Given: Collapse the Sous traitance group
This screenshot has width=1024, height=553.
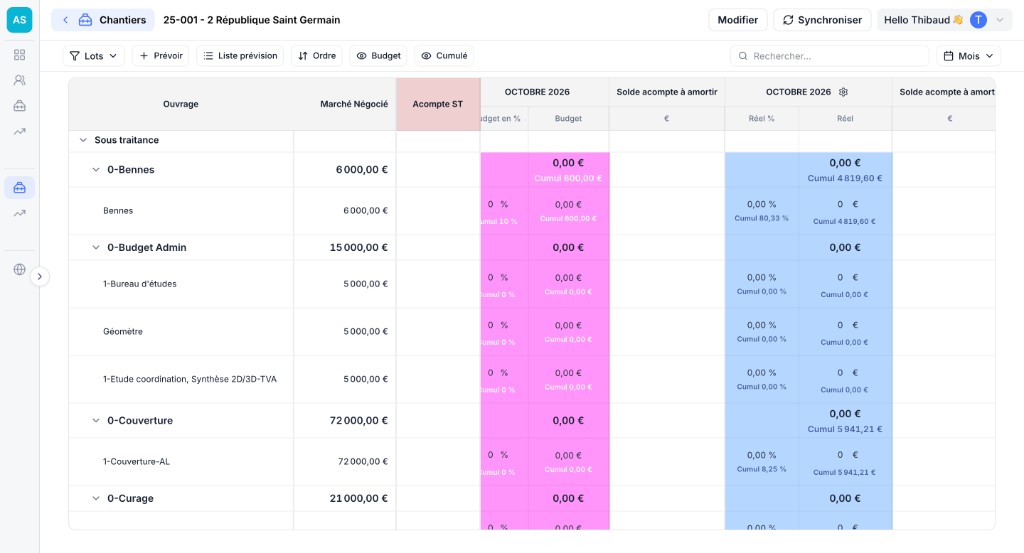Looking at the screenshot, I should pos(83,140).
